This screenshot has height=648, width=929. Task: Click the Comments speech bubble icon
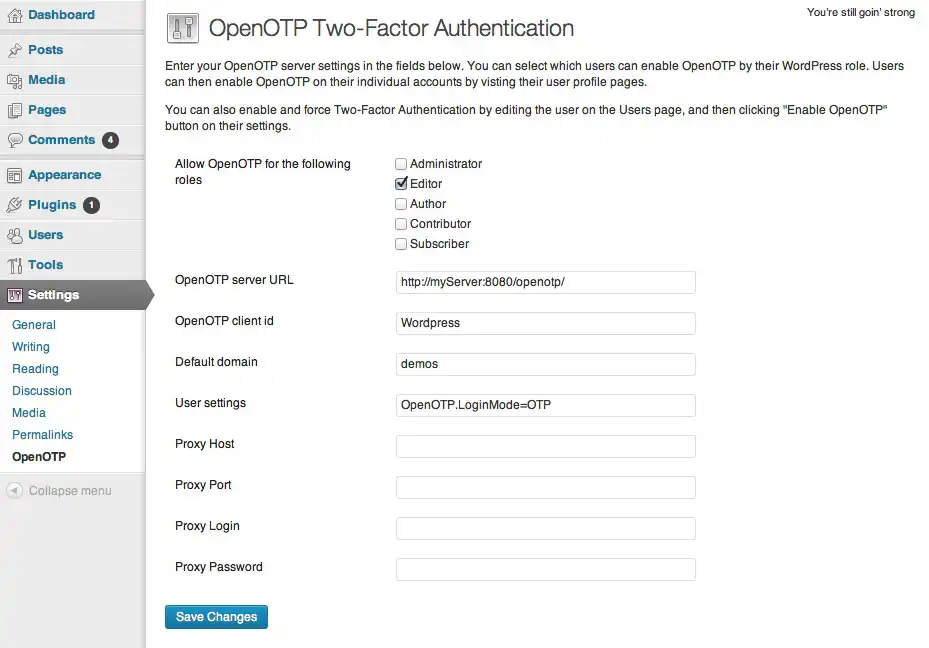point(15,140)
